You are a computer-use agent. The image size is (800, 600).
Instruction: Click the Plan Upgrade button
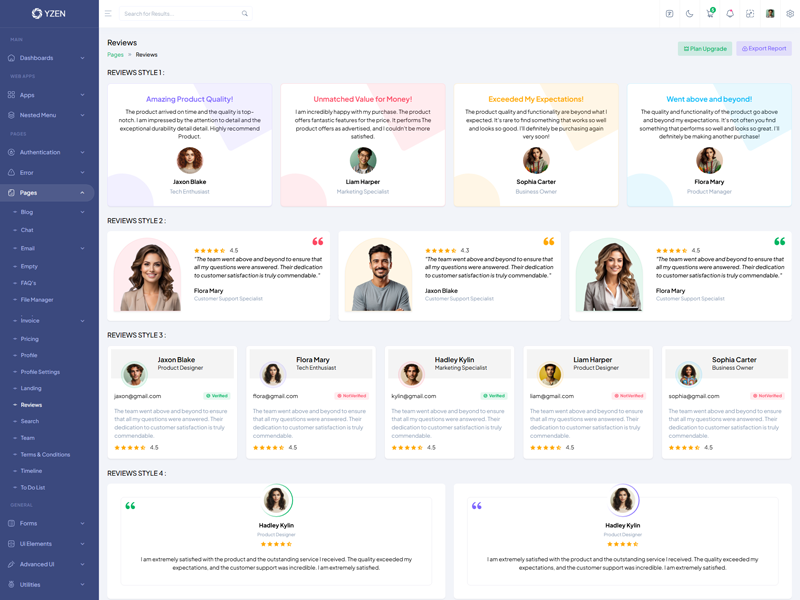click(x=705, y=48)
